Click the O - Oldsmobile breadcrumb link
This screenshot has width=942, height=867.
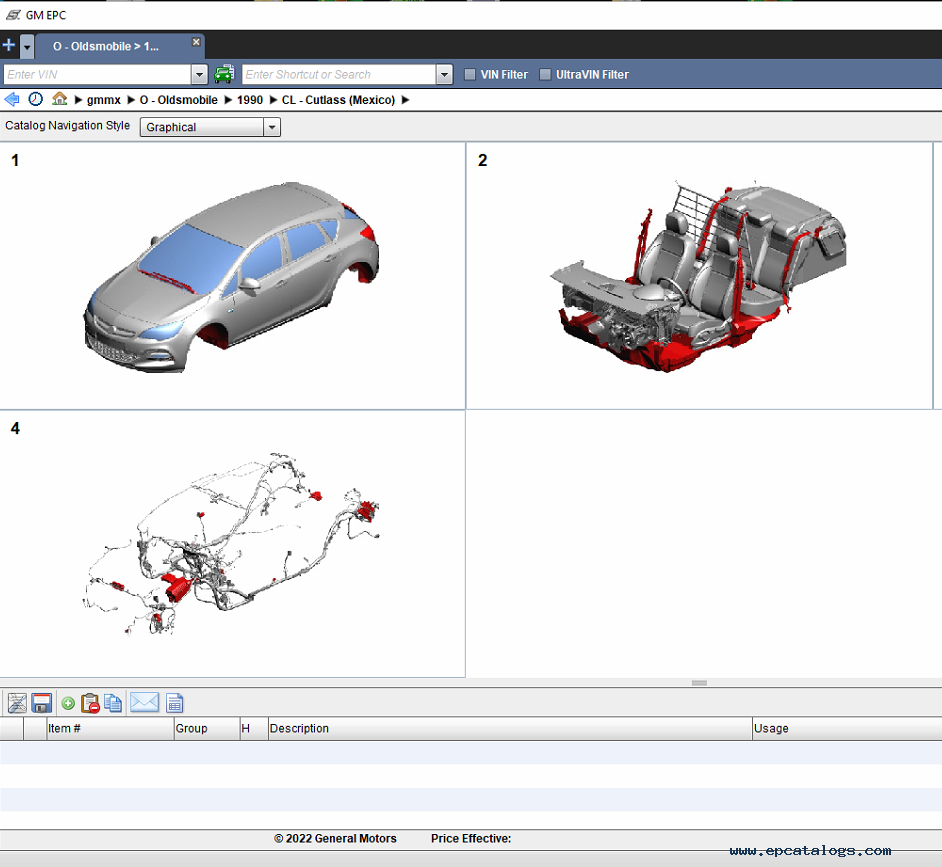coord(178,100)
